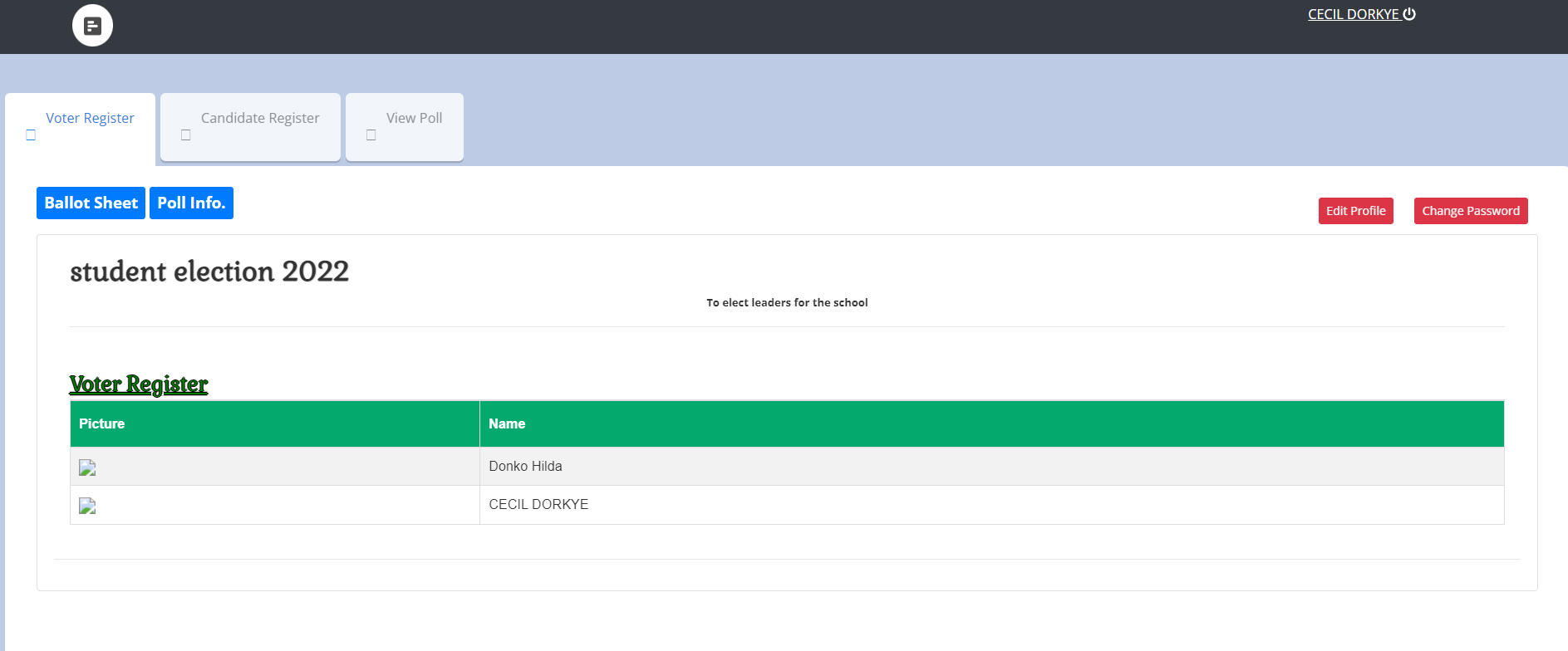
Task: Click Donko Hilda's broken picture icon
Action: click(x=87, y=467)
